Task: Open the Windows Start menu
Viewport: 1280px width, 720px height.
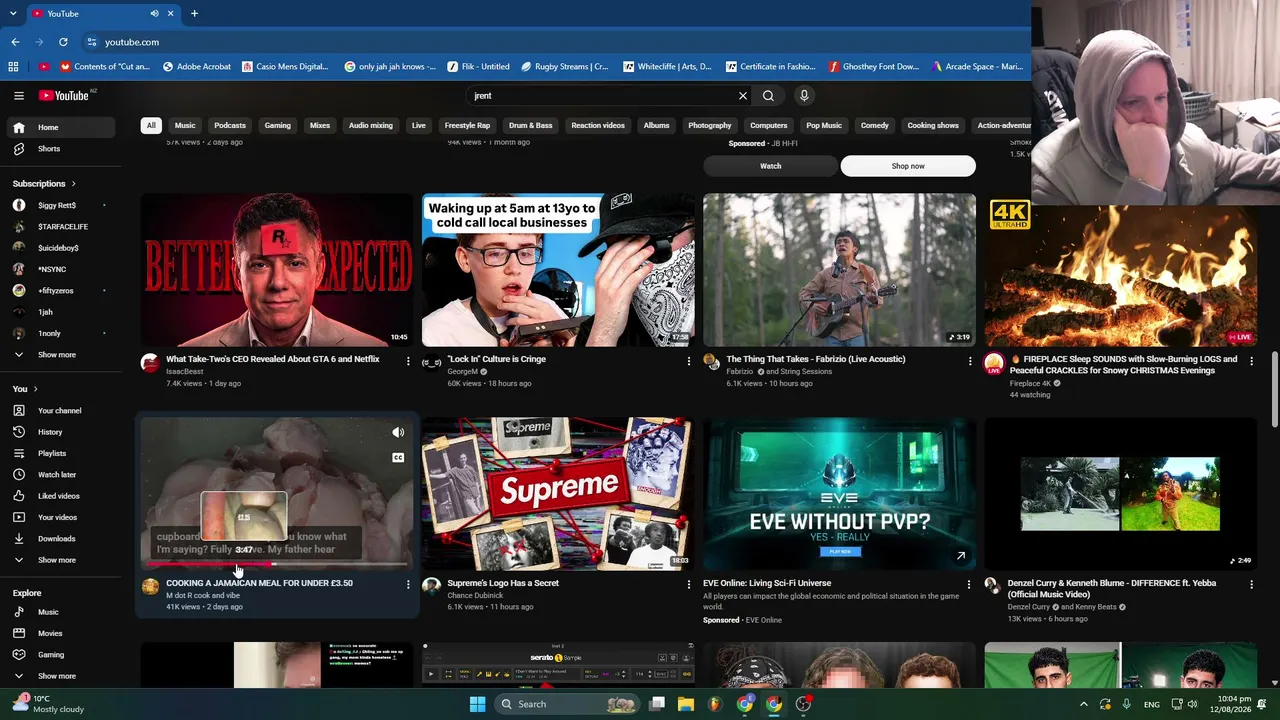Action: [x=477, y=704]
